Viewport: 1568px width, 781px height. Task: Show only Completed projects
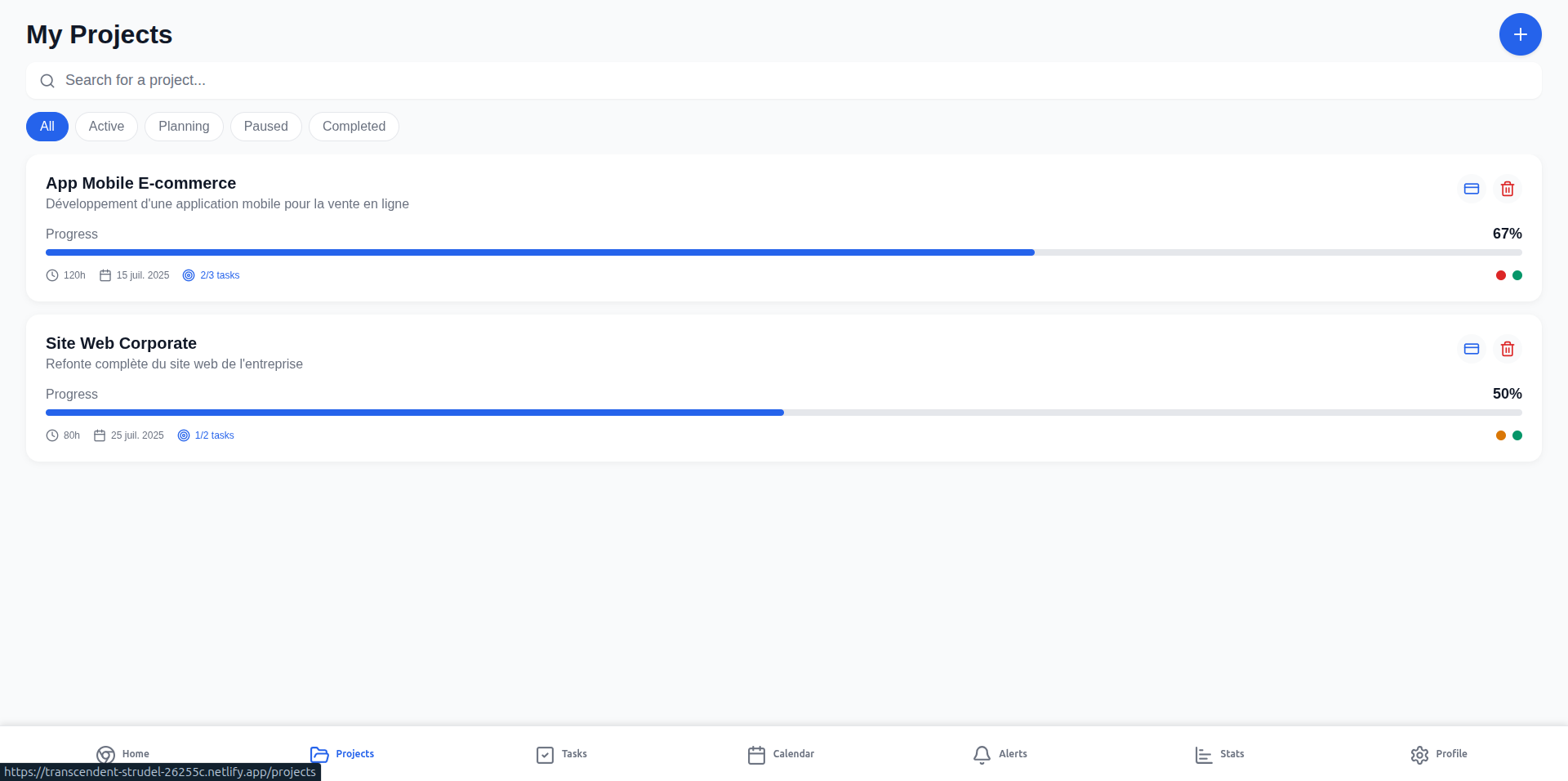(x=354, y=127)
